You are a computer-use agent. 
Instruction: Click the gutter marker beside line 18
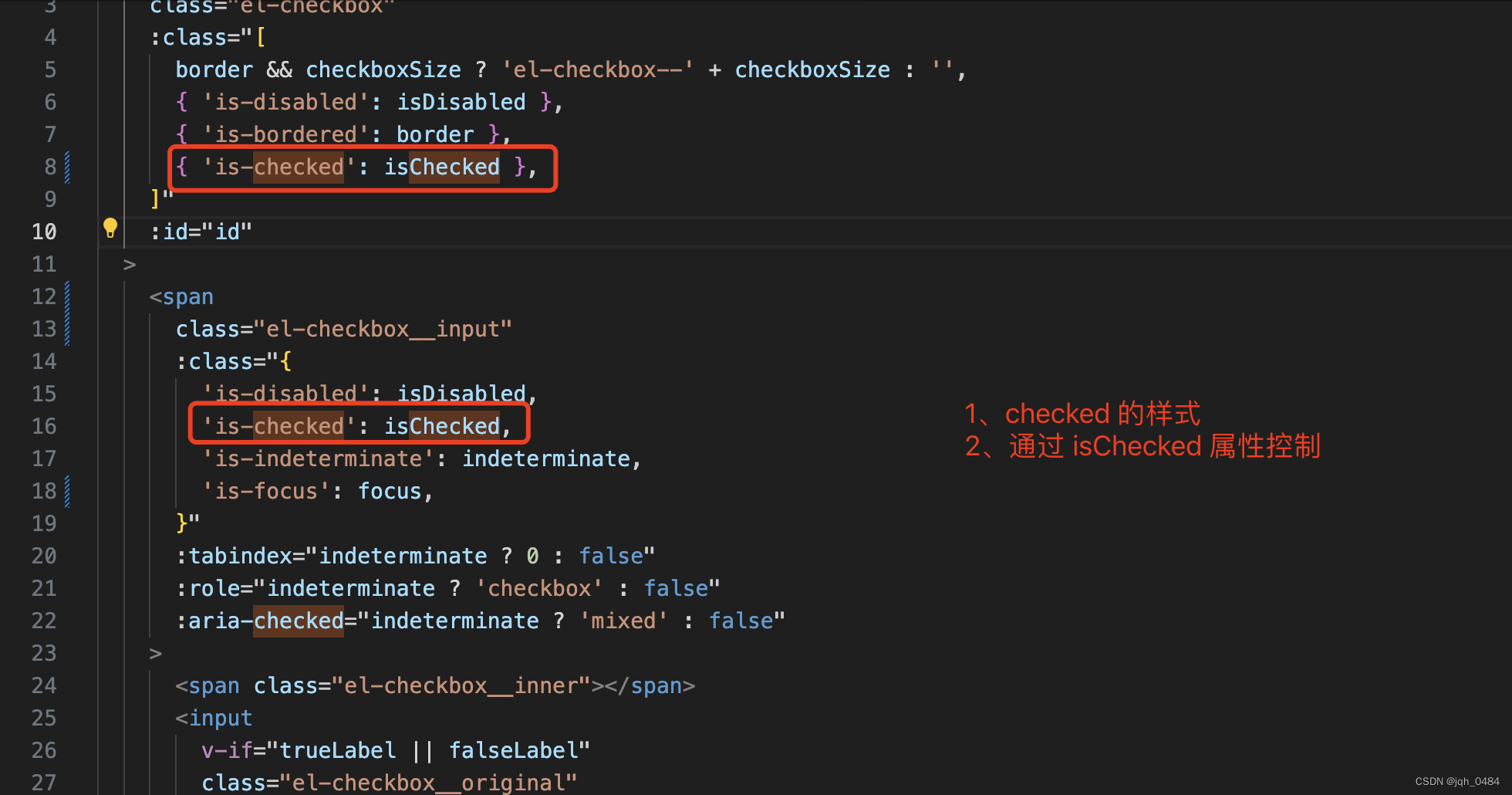pos(67,491)
